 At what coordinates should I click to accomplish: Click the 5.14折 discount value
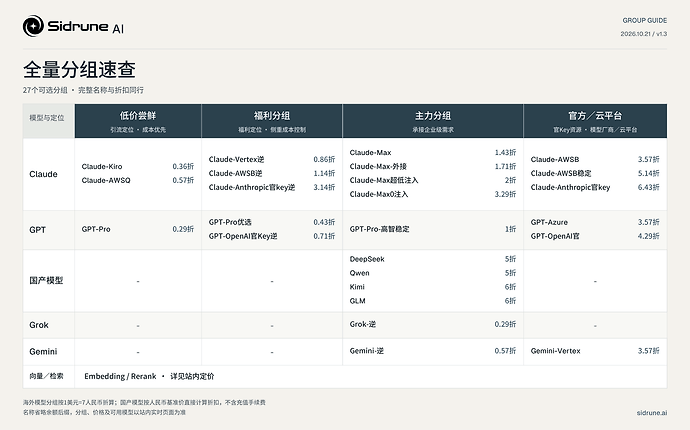[x=649, y=173]
